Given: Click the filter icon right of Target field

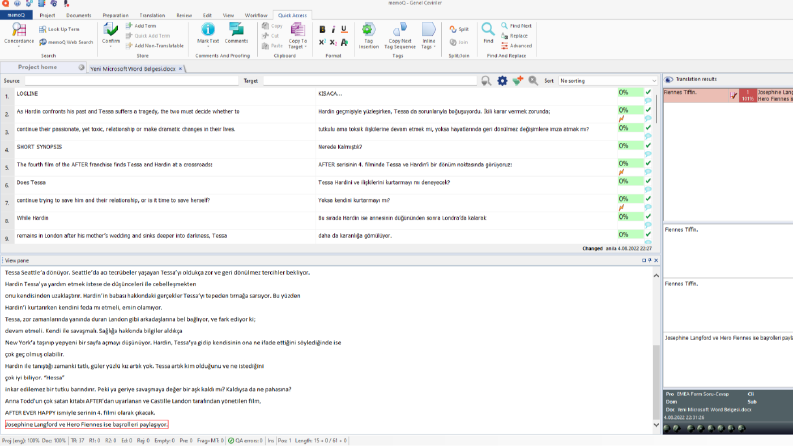Looking at the screenshot, I should coord(486,81).
